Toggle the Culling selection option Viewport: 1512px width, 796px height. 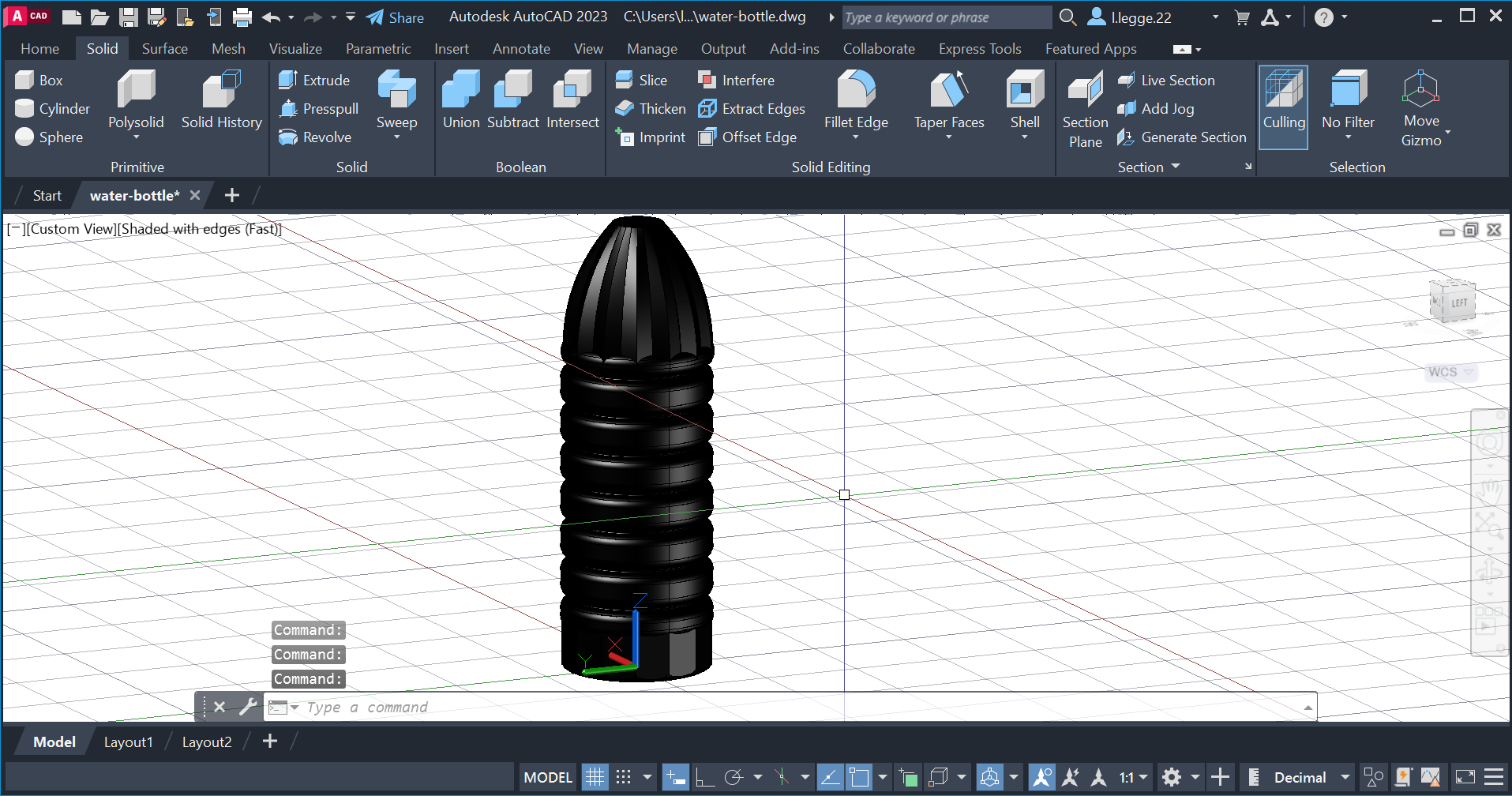[x=1283, y=107]
